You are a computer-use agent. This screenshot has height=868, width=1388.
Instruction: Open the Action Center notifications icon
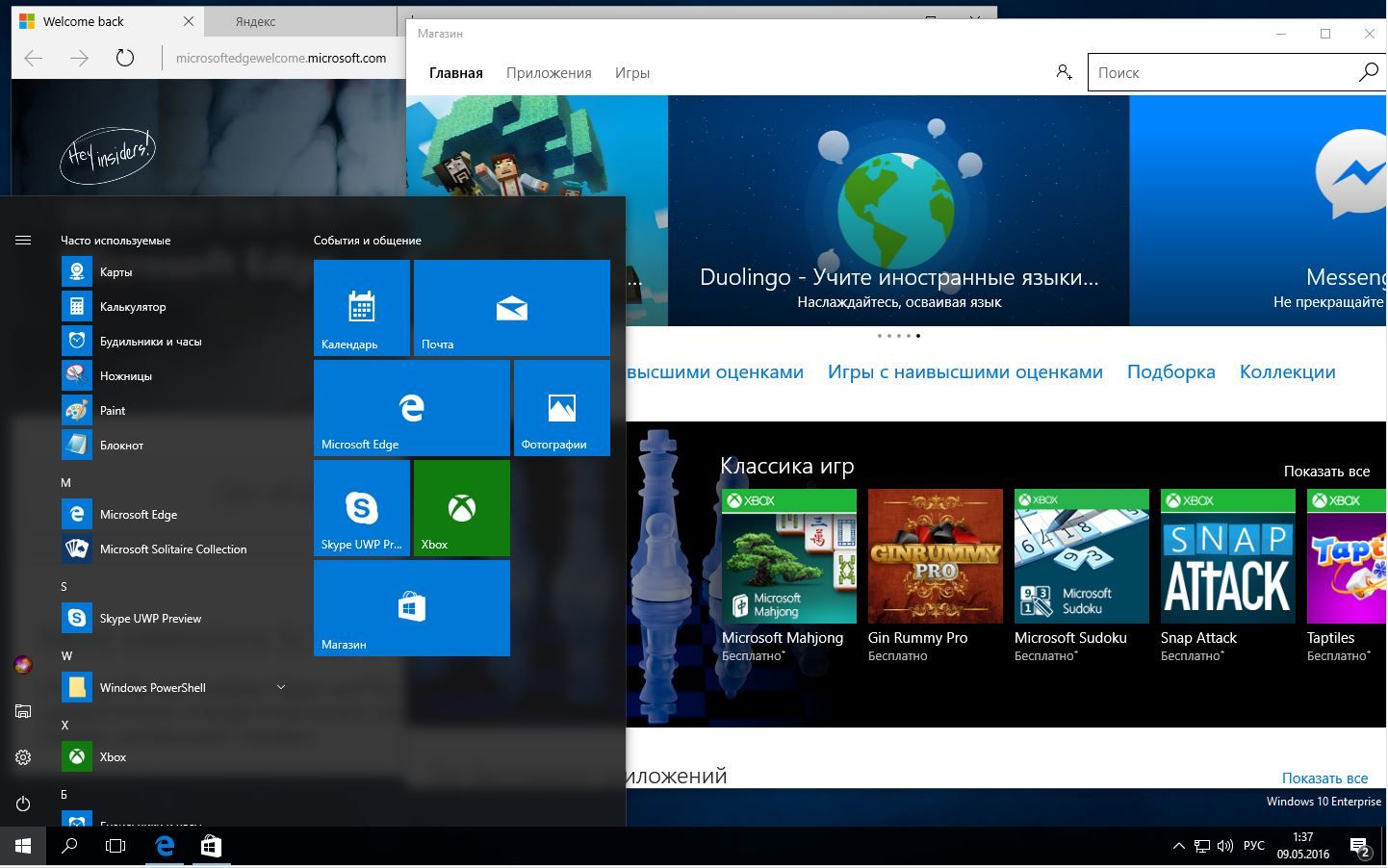point(1361,847)
